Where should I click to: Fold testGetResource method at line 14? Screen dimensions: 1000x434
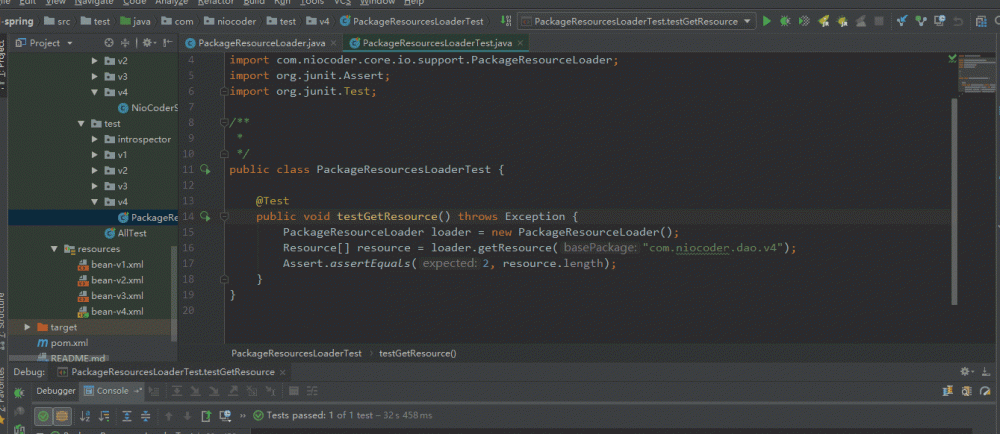pyautogui.click(x=224, y=217)
